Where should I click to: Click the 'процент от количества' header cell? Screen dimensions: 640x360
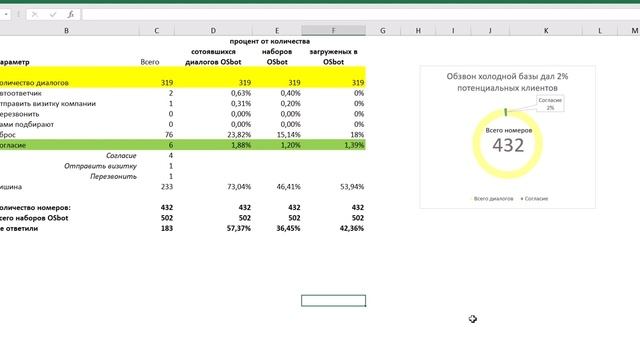(270, 41)
